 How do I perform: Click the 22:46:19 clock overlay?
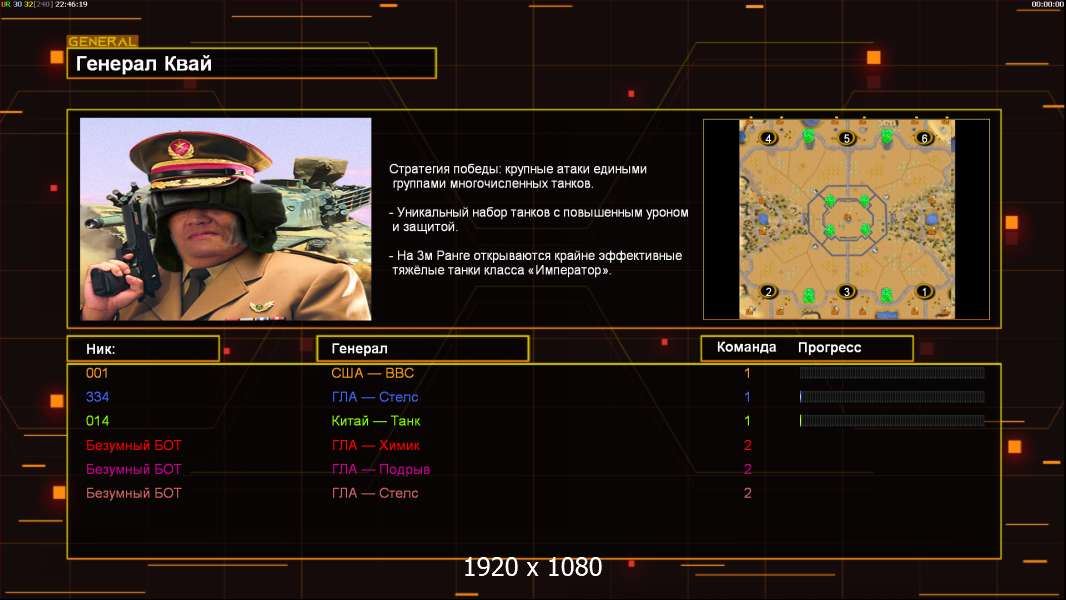71,4
